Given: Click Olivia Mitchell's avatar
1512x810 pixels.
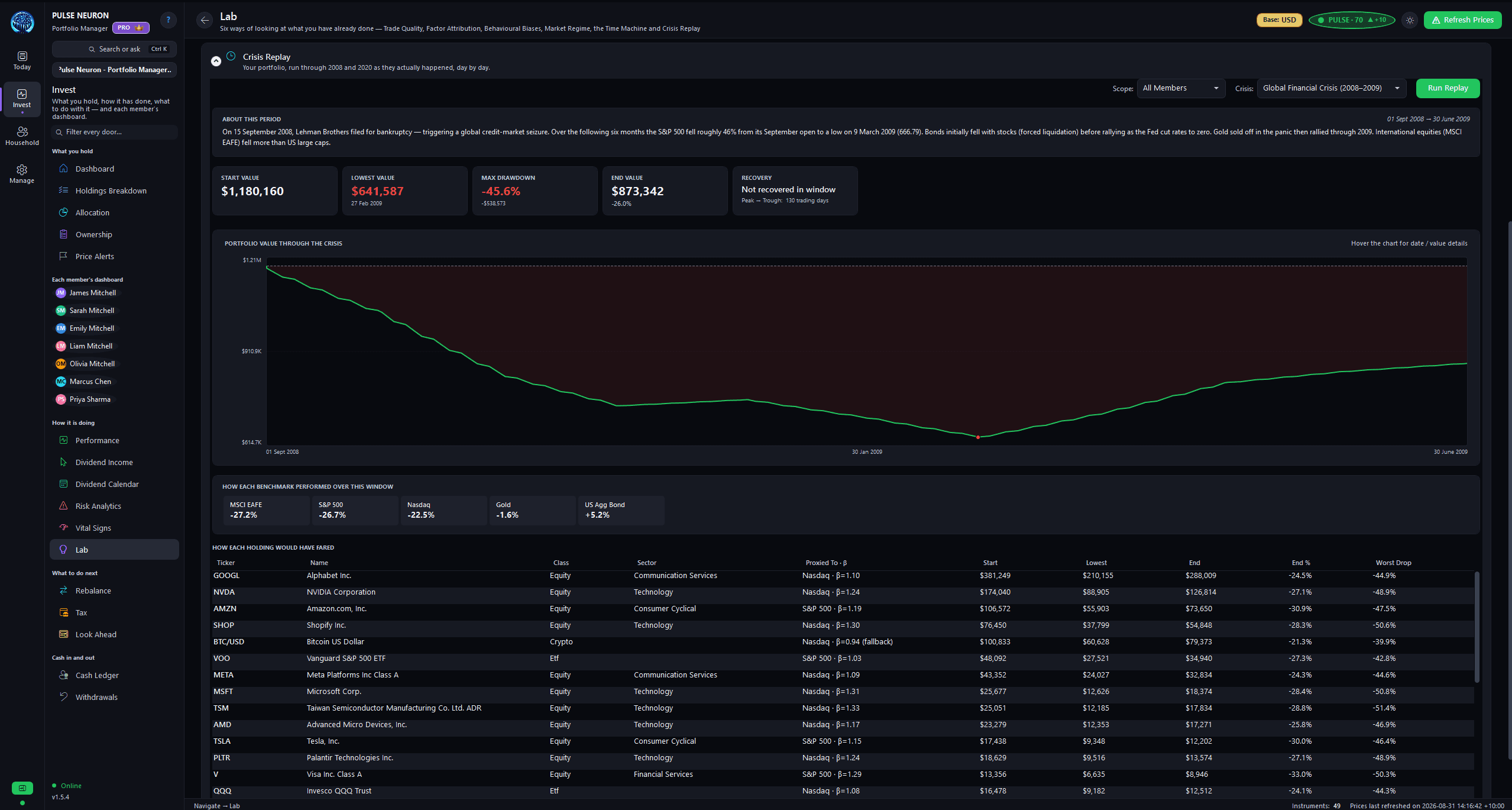Looking at the screenshot, I should [60, 364].
